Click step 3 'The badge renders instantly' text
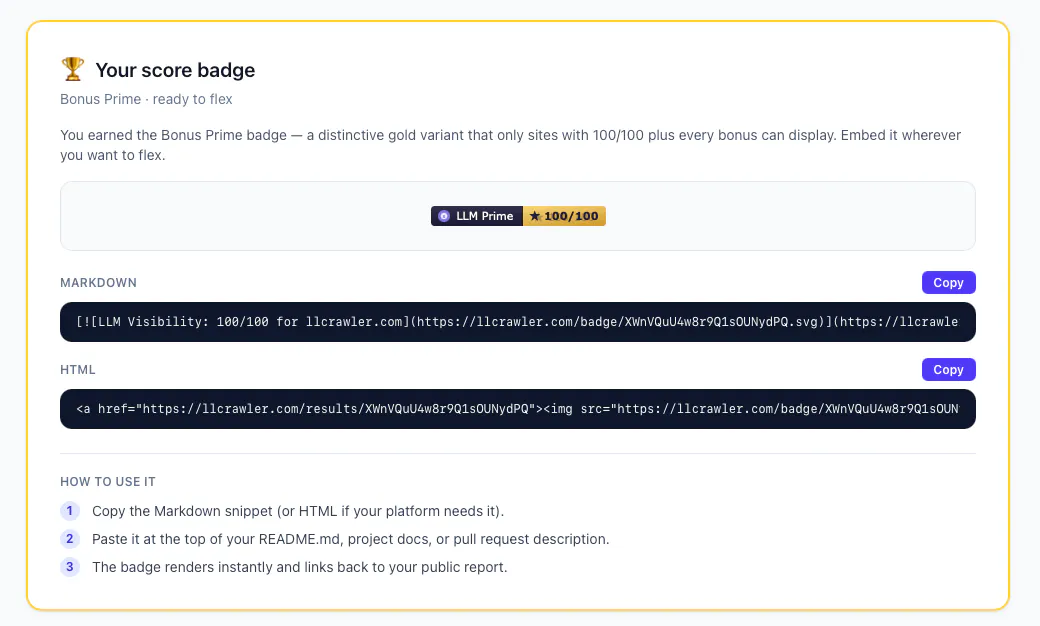This screenshot has width=1040, height=626. [x=299, y=567]
